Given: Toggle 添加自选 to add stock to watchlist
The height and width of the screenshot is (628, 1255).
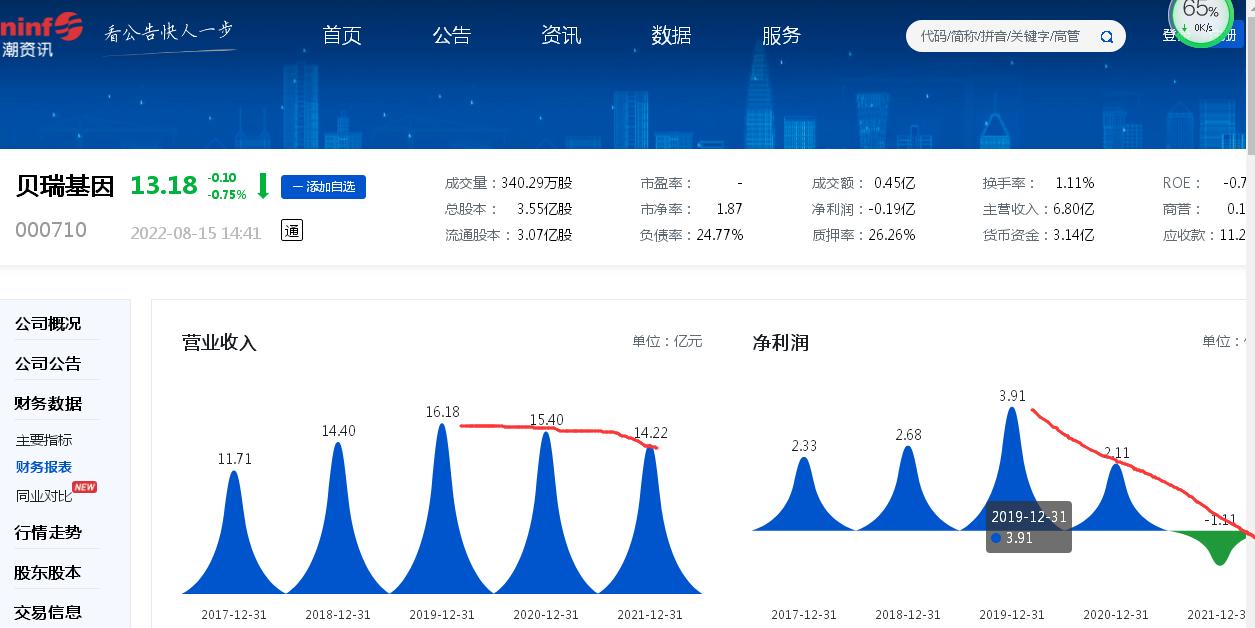Looking at the screenshot, I should click(323, 187).
